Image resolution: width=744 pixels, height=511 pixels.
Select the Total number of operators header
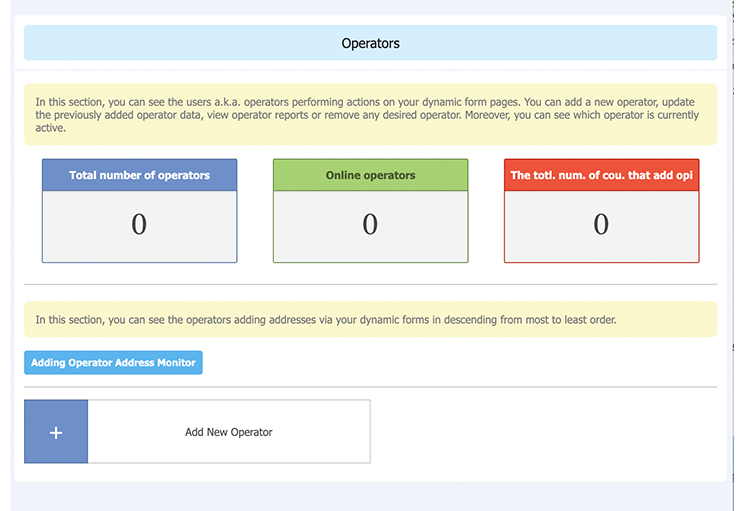pos(140,175)
